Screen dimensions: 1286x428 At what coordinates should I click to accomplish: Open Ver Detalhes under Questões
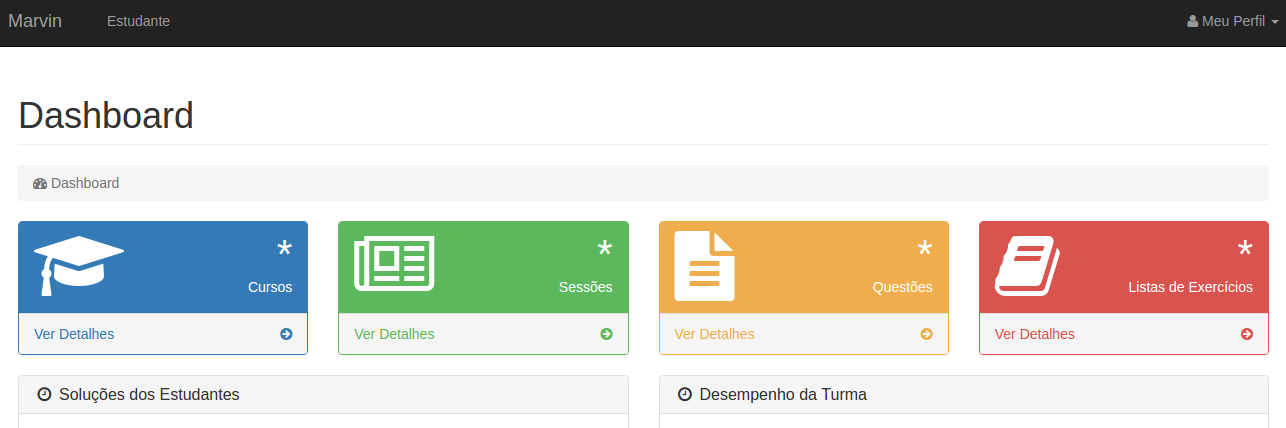click(x=714, y=334)
